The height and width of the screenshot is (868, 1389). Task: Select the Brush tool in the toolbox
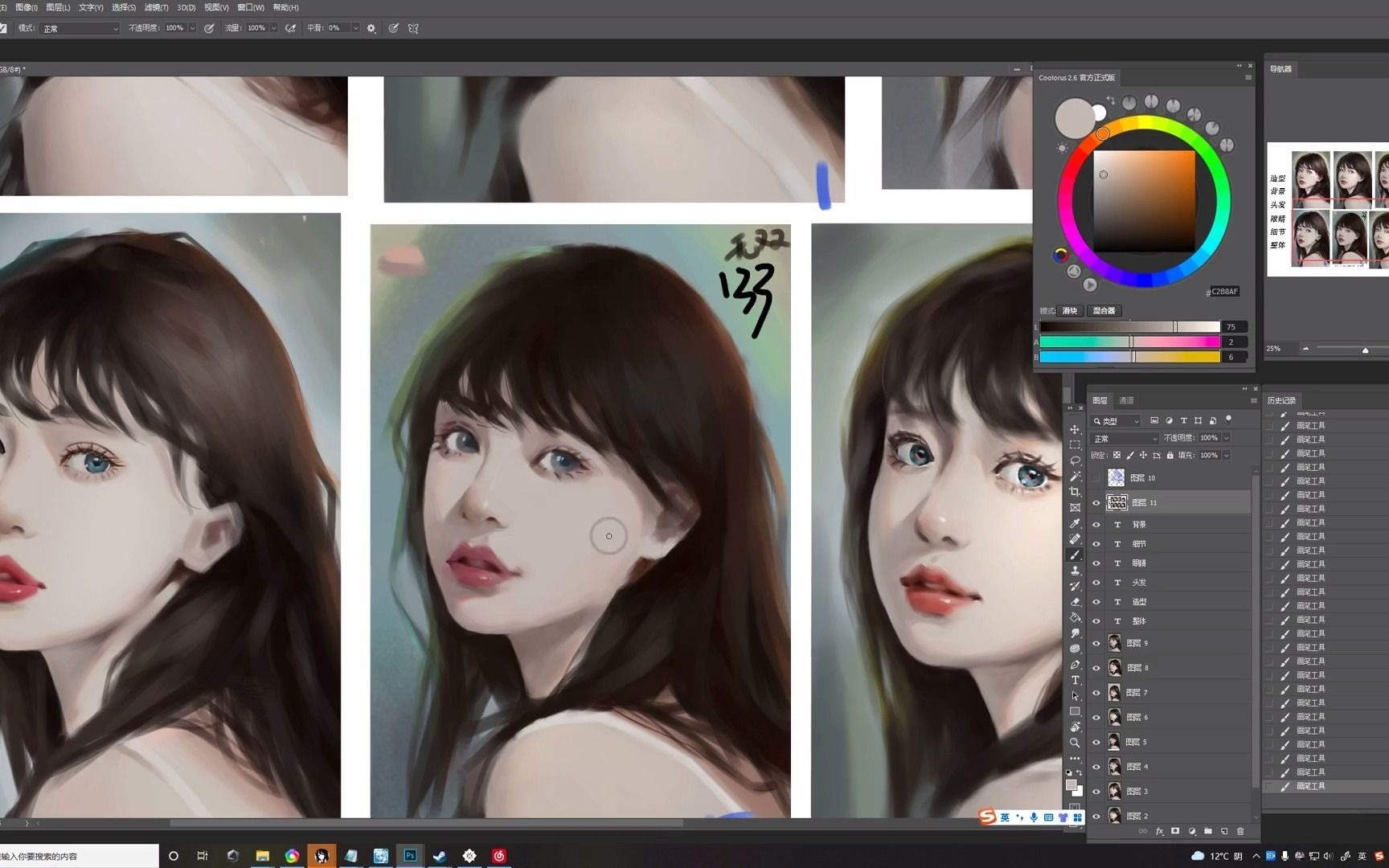click(x=1075, y=555)
